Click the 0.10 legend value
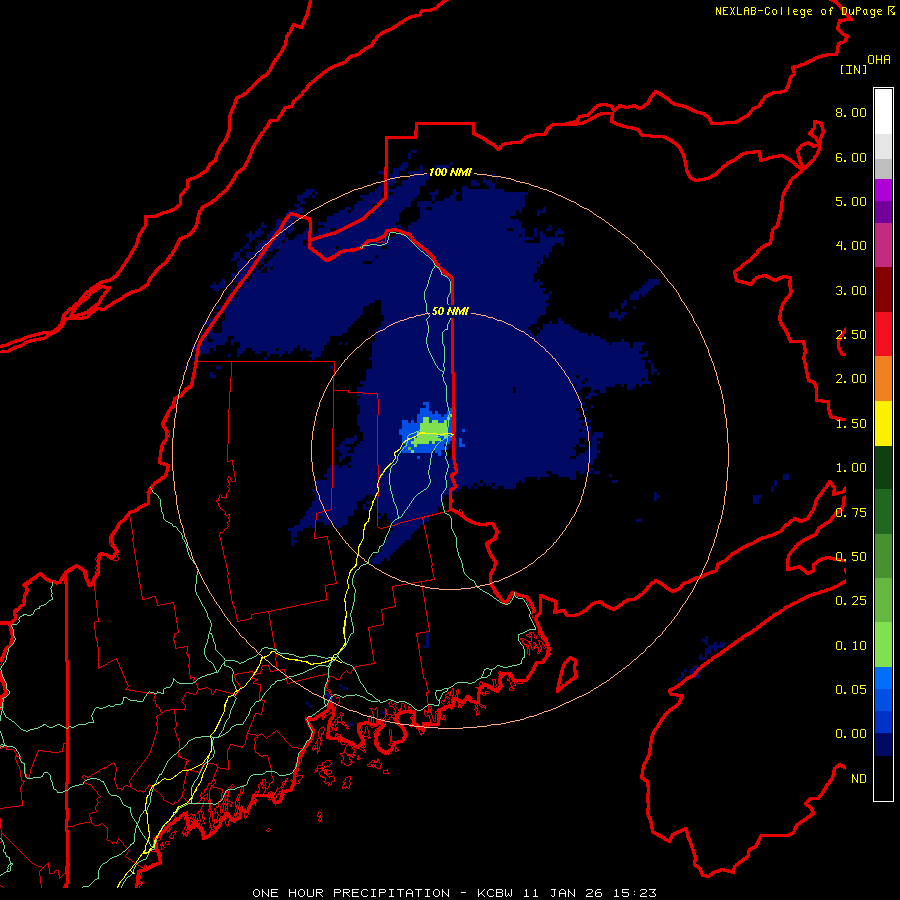The width and height of the screenshot is (900, 900). point(851,646)
